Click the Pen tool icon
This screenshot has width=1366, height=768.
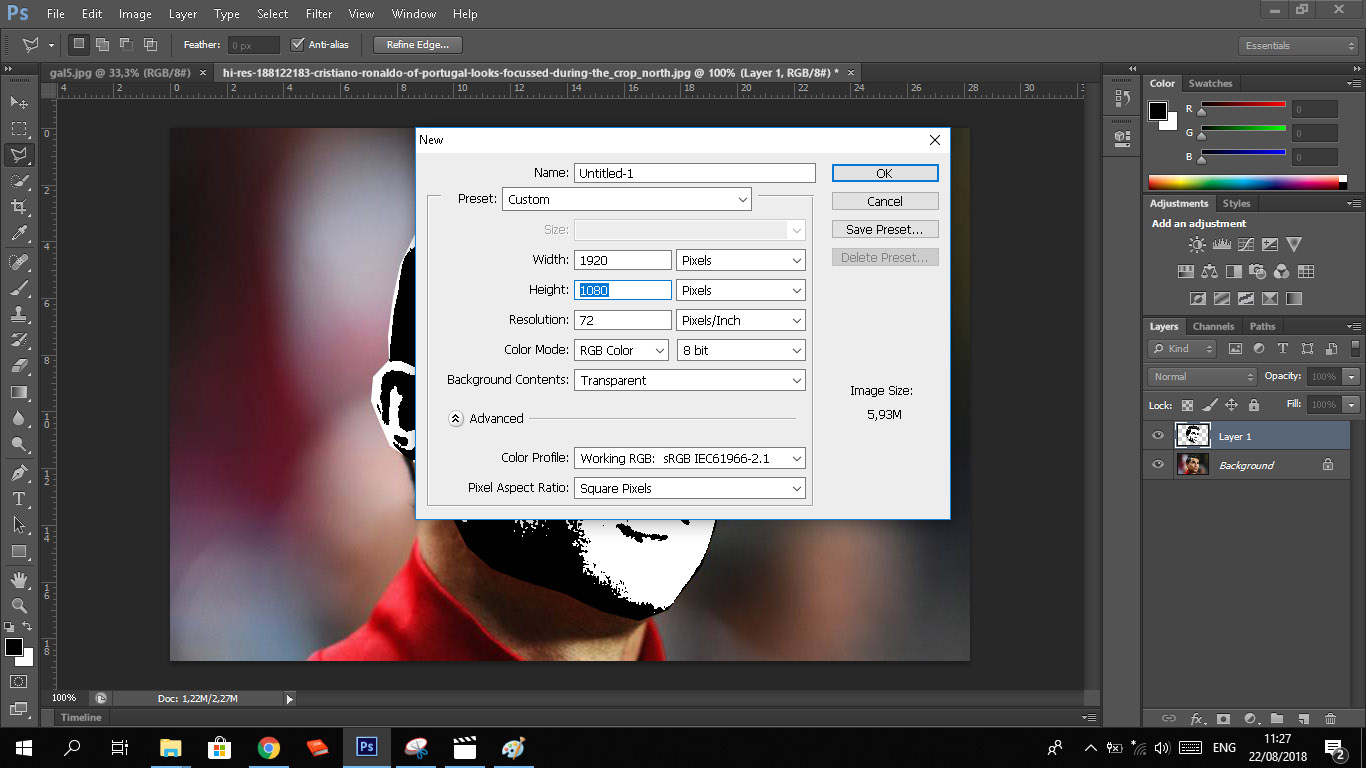coord(19,472)
